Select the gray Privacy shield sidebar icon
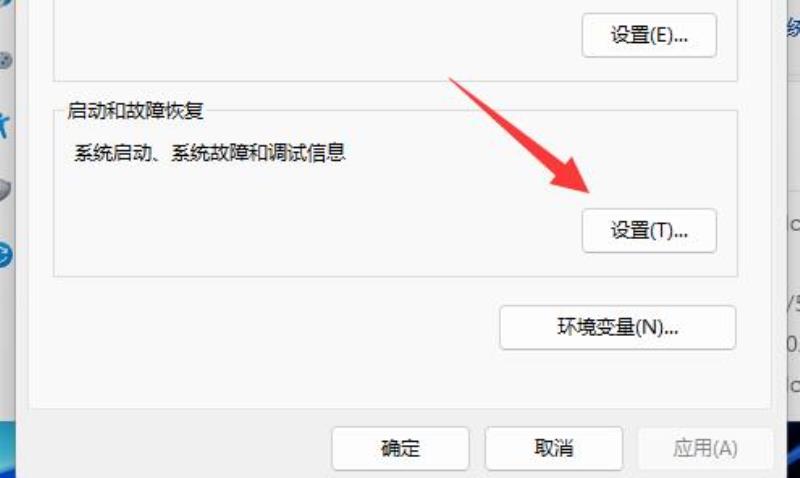The image size is (800, 478). 5,191
